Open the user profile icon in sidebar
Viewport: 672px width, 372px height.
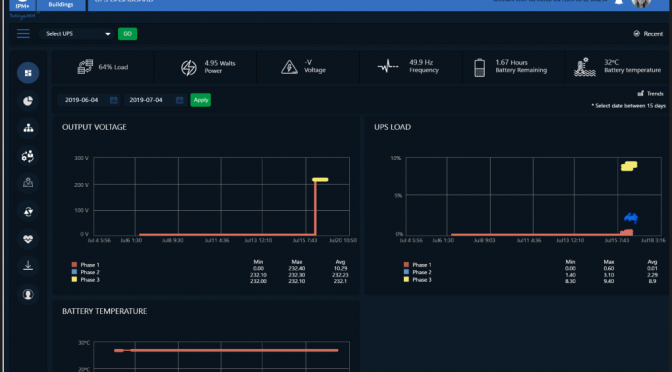pos(28,294)
